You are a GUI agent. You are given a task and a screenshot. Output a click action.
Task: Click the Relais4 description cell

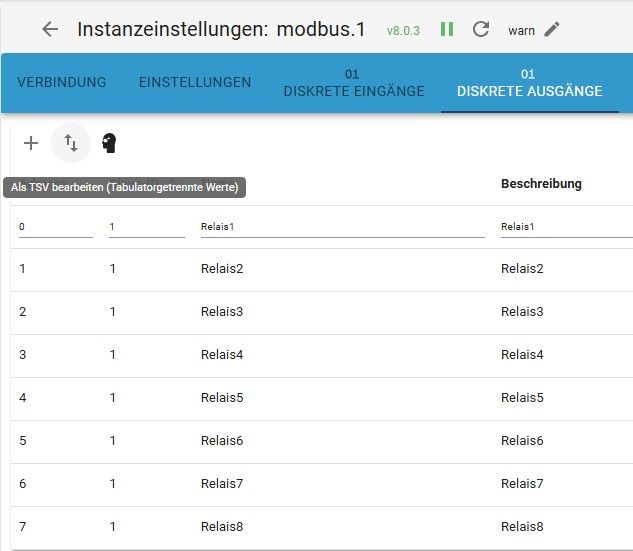522,355
